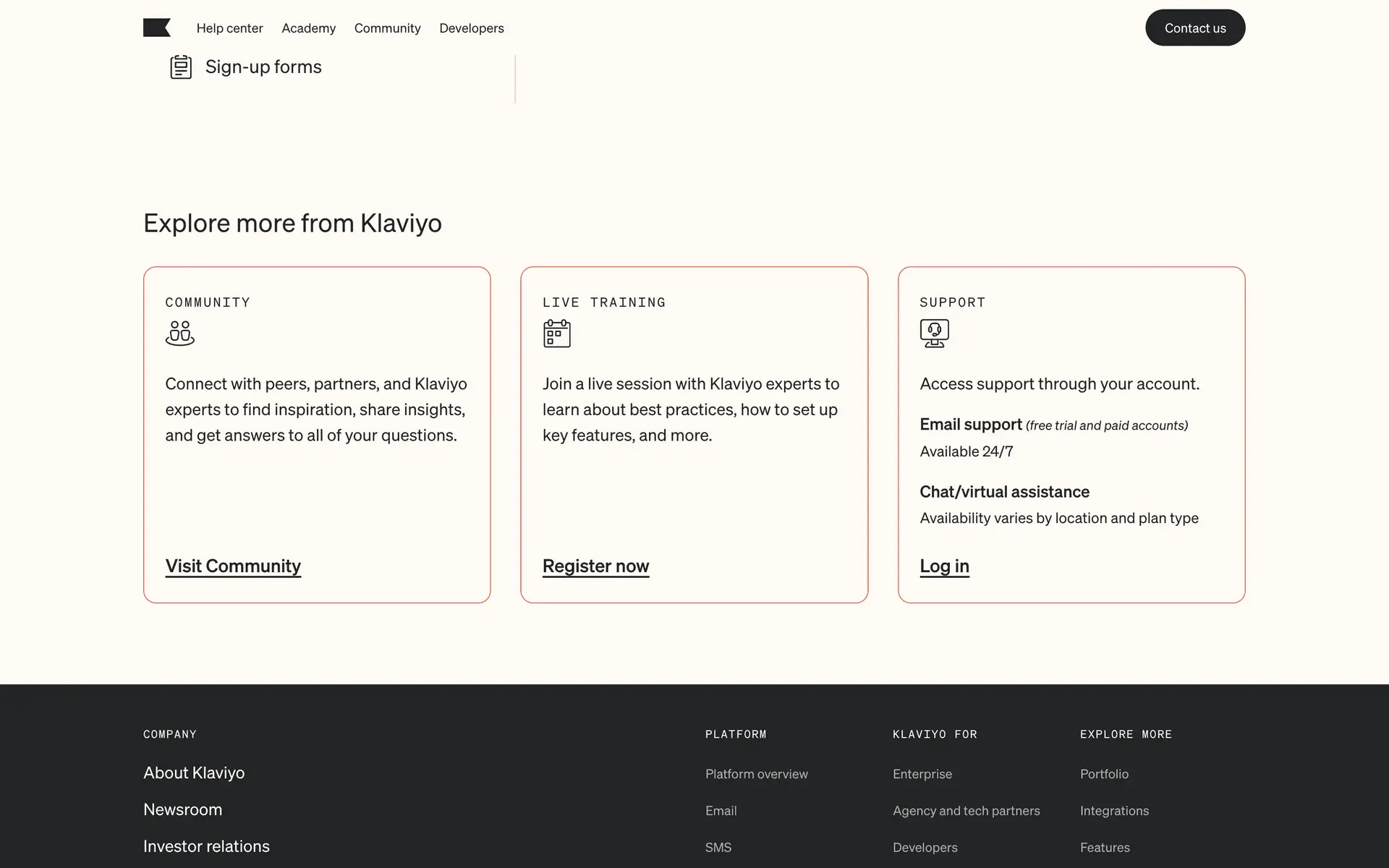This screenshot has width=1389, height=868.
Task: Open About Klaviyo footer link
Action: 194,773
